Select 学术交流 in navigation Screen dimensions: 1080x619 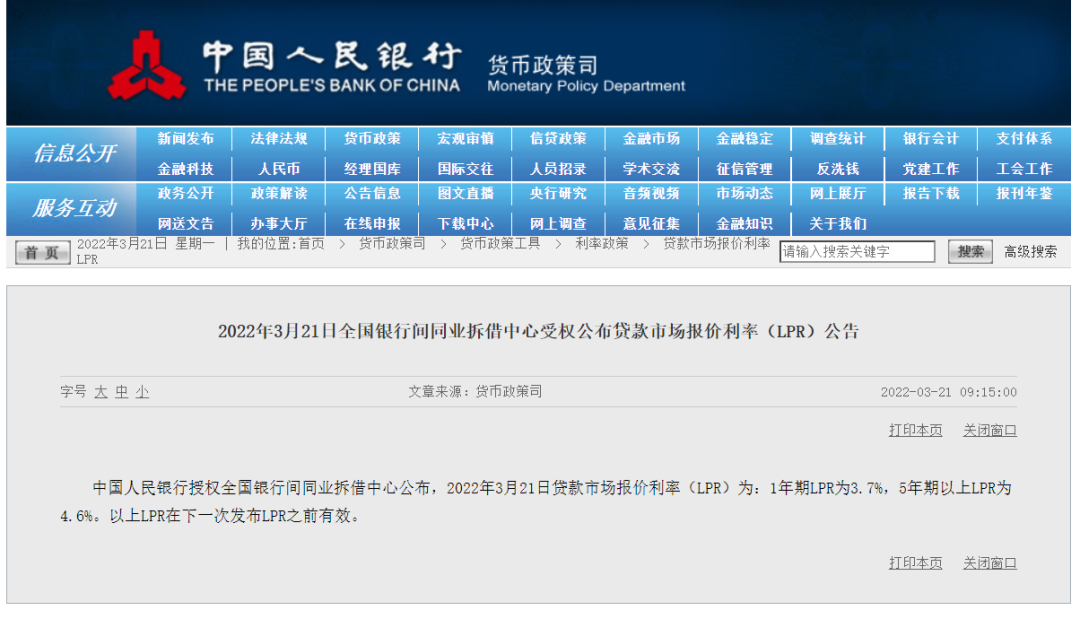click(x=651, y=169)
